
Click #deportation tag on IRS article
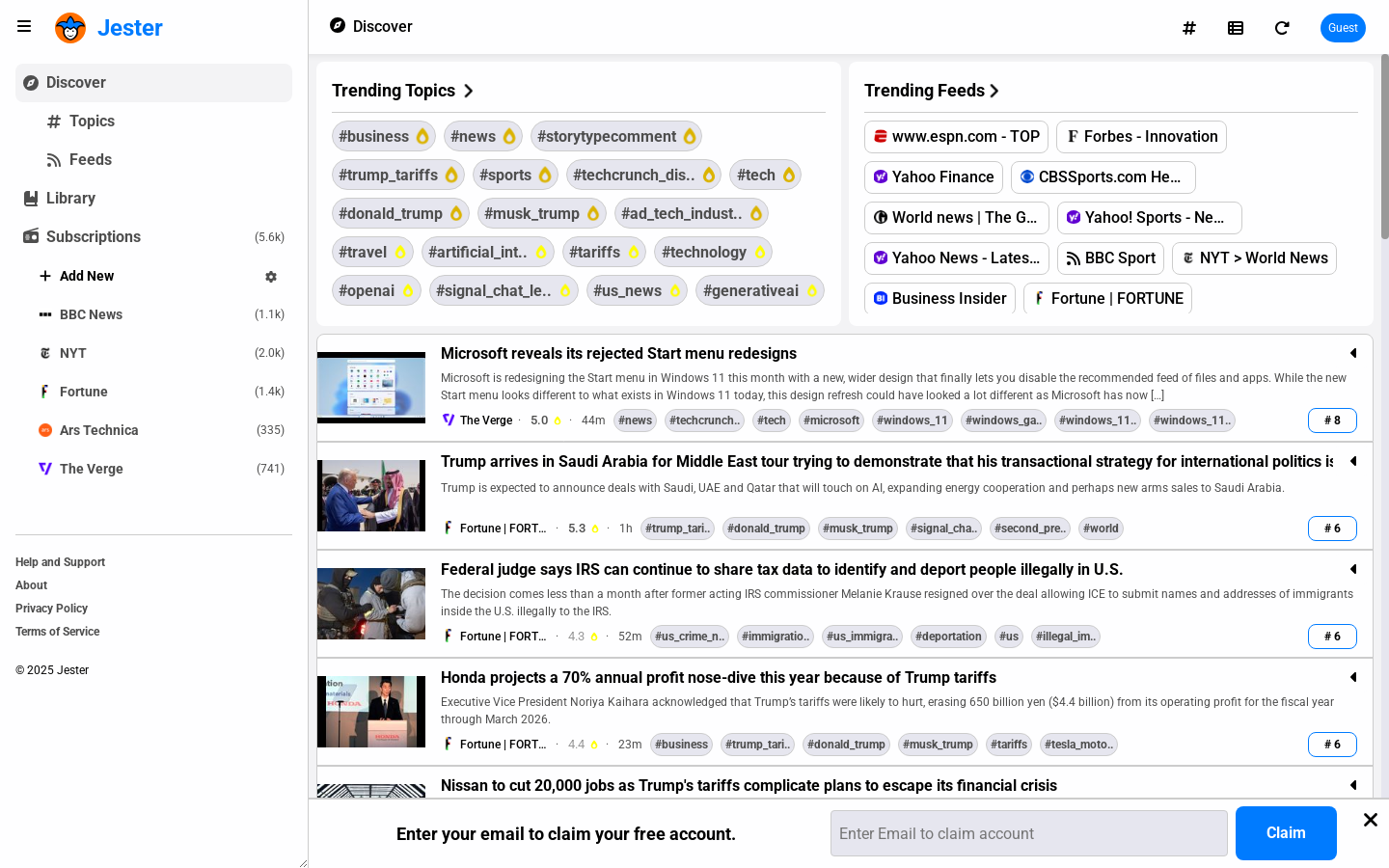coord(948,637)
